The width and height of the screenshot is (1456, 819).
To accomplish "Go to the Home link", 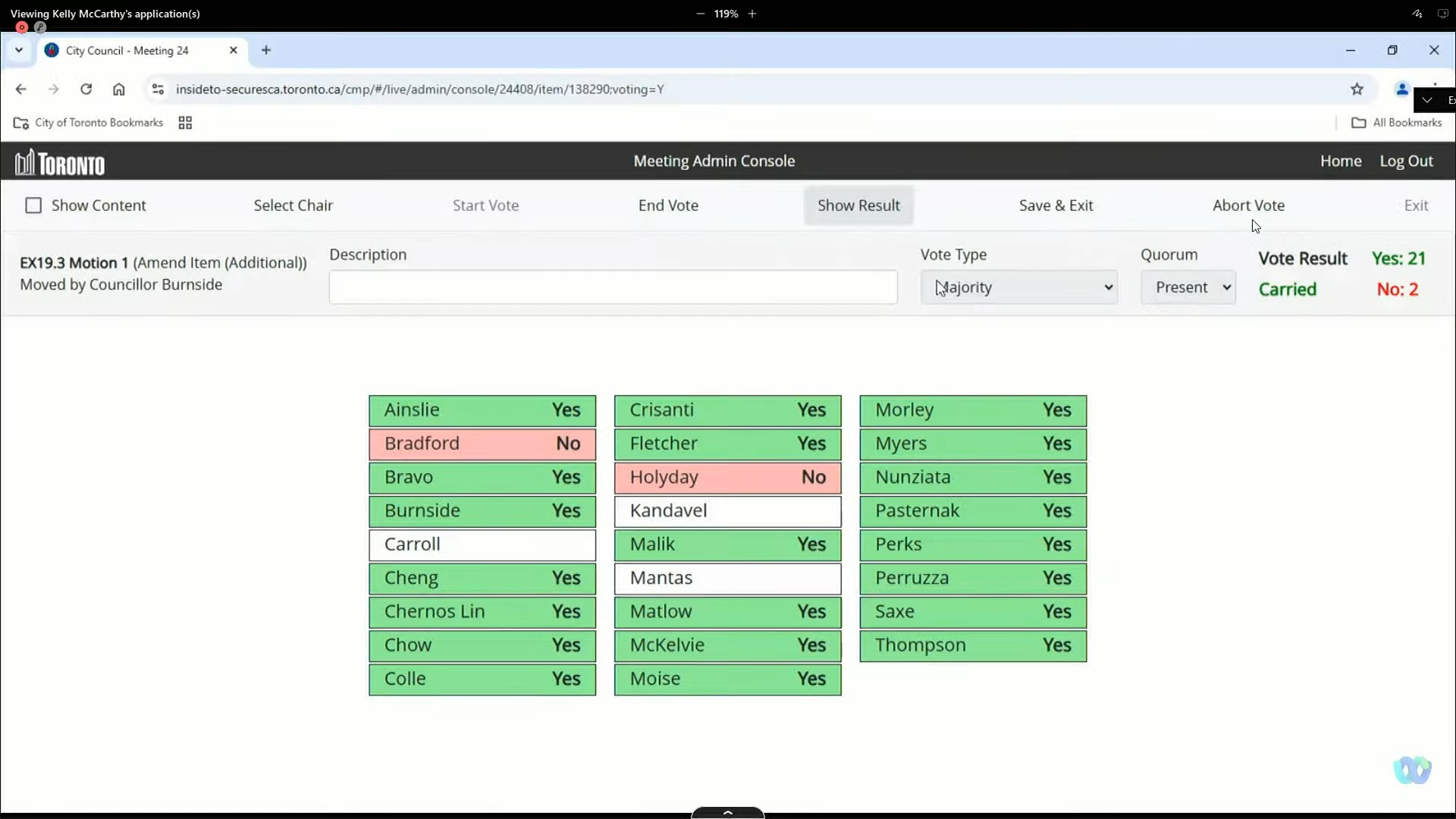I will click(1341, 161).
